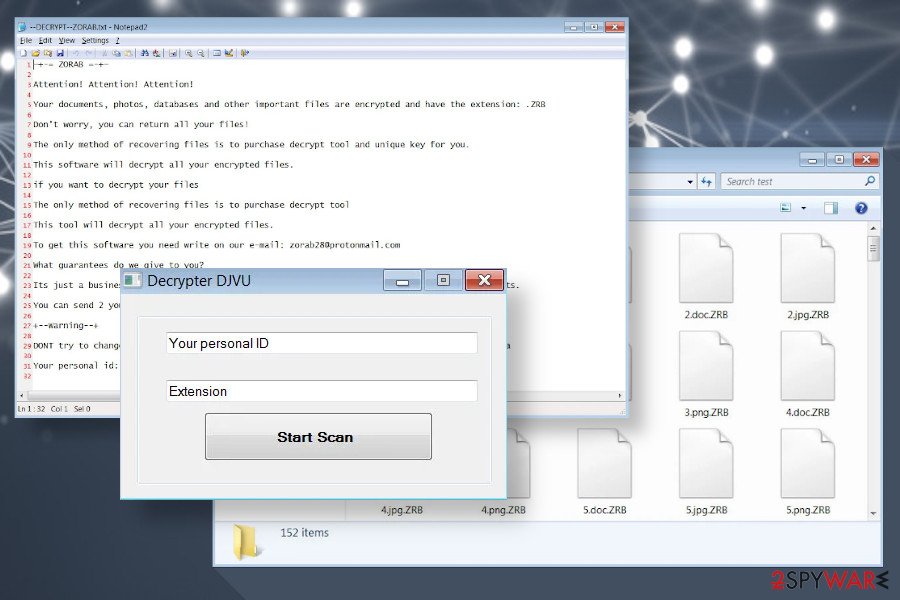Expand the Explorer address bar history dropdown
The width and height of the screenshot is (900, 600).
tap(690, 182)
